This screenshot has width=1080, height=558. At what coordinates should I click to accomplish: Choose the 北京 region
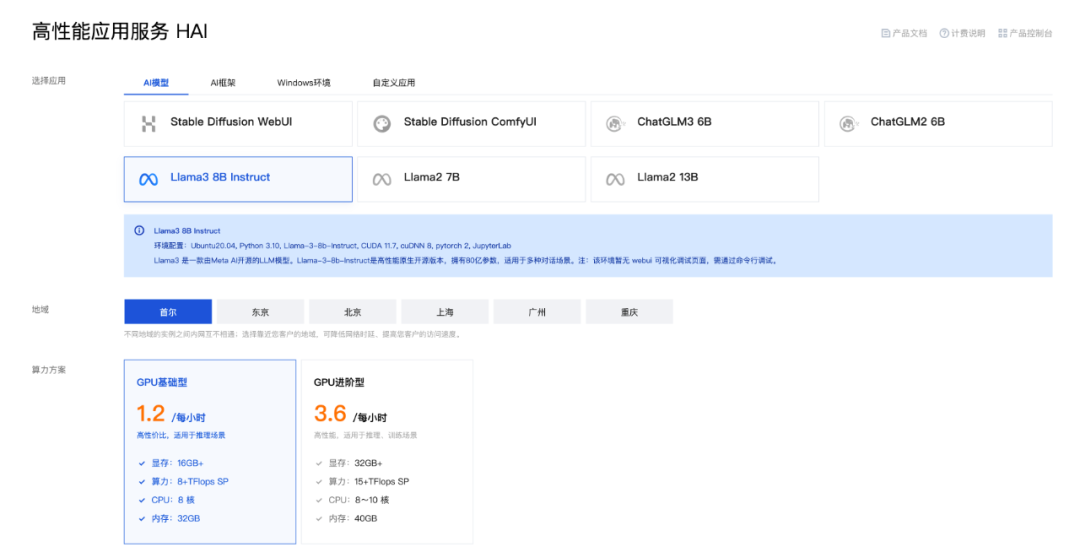pyautogui.click(x=353, y=312)
